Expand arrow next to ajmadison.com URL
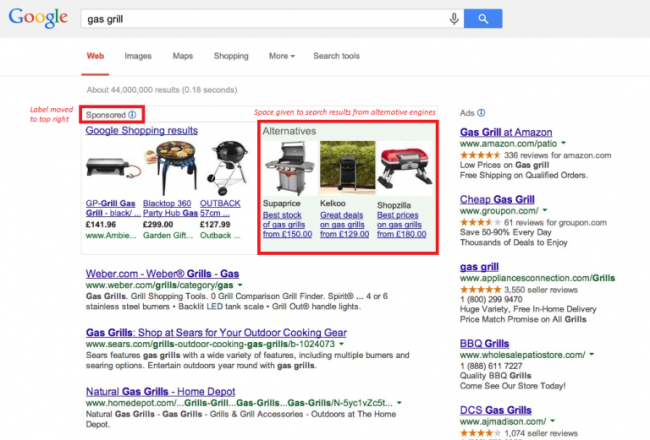This screenshot has width=650, height=440. pos(553,421)
